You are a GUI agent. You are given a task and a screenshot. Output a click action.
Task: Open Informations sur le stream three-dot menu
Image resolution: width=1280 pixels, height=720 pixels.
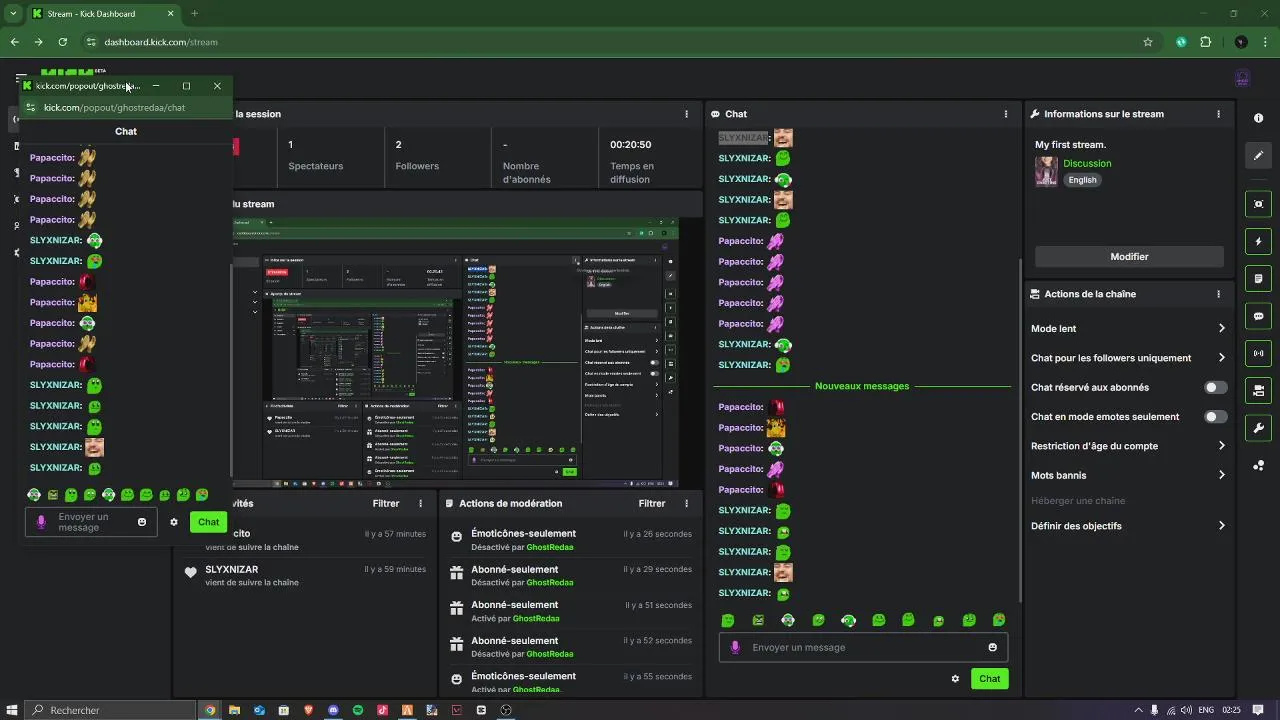coord(1218,114)
